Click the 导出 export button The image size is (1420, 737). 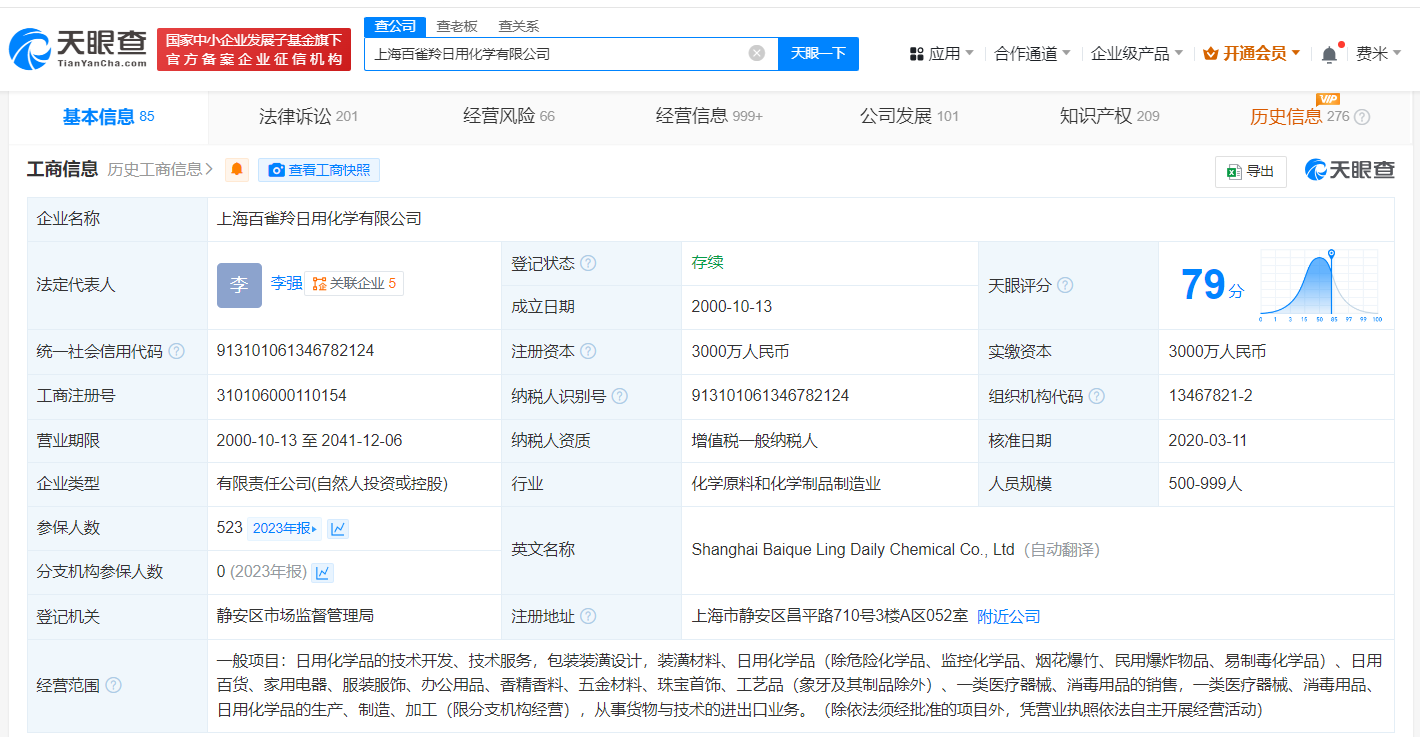(x=1250, y=171)
